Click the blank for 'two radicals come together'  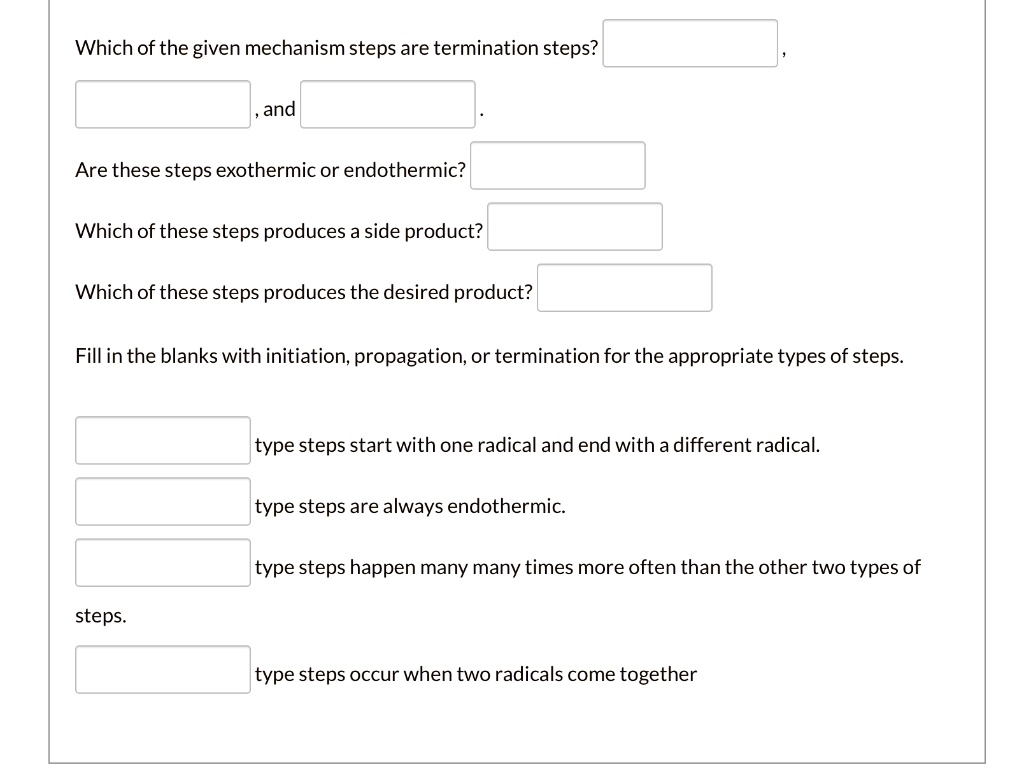point(162,669)
